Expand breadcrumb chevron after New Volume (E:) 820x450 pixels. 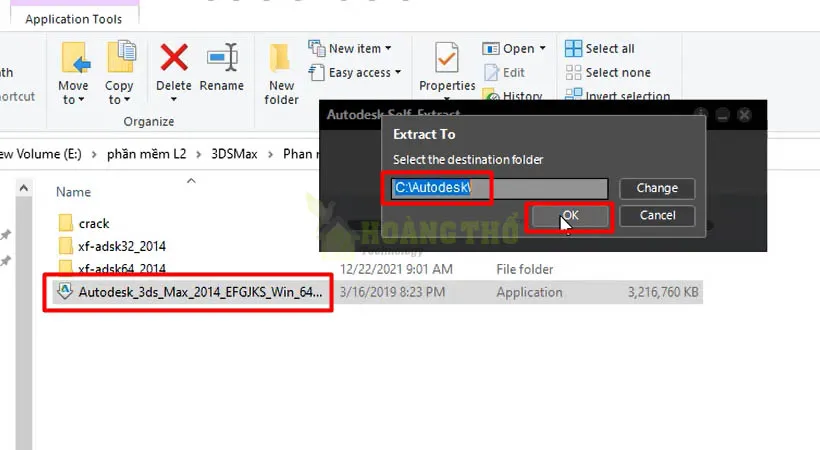click(94, 154)
